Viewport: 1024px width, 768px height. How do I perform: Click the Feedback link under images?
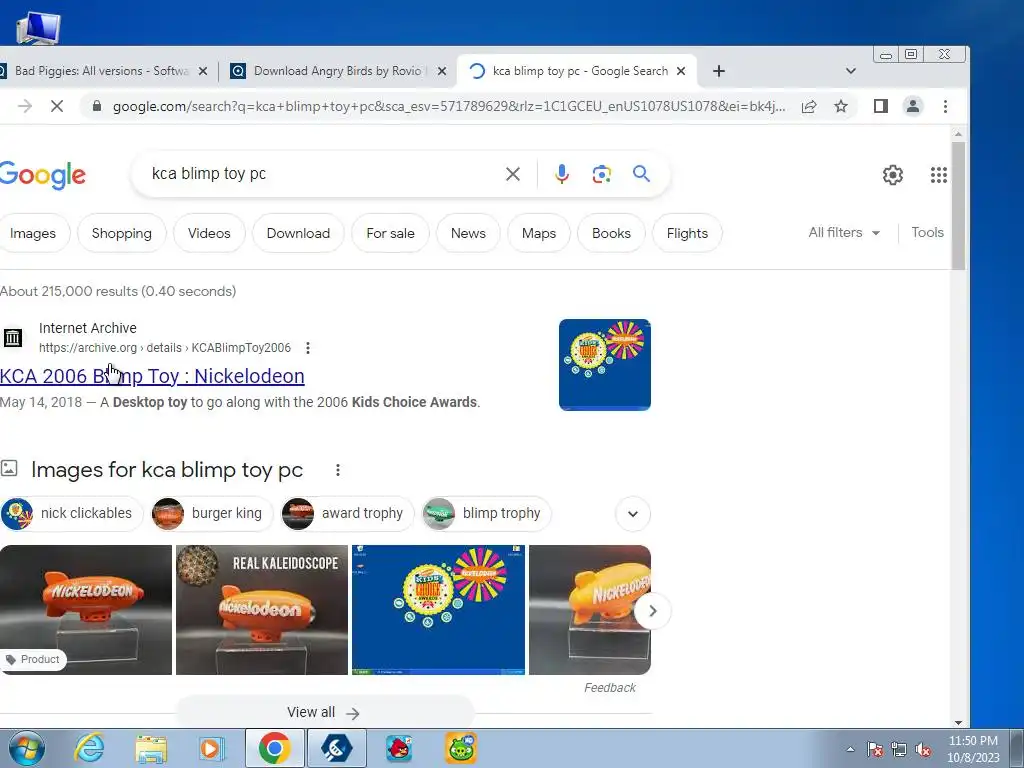click(x=609, y=688)
